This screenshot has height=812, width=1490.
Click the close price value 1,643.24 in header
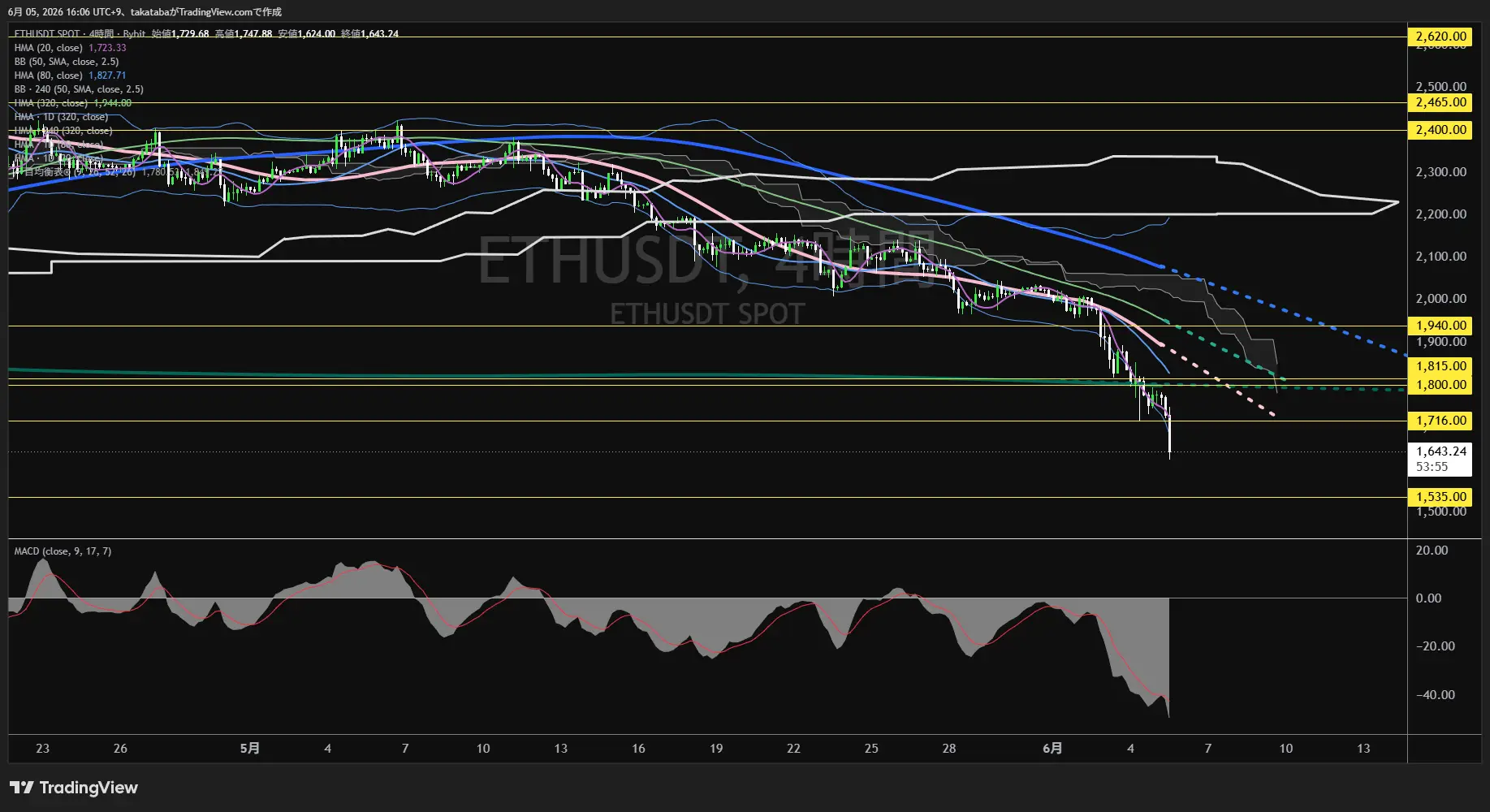click(380, 34)
